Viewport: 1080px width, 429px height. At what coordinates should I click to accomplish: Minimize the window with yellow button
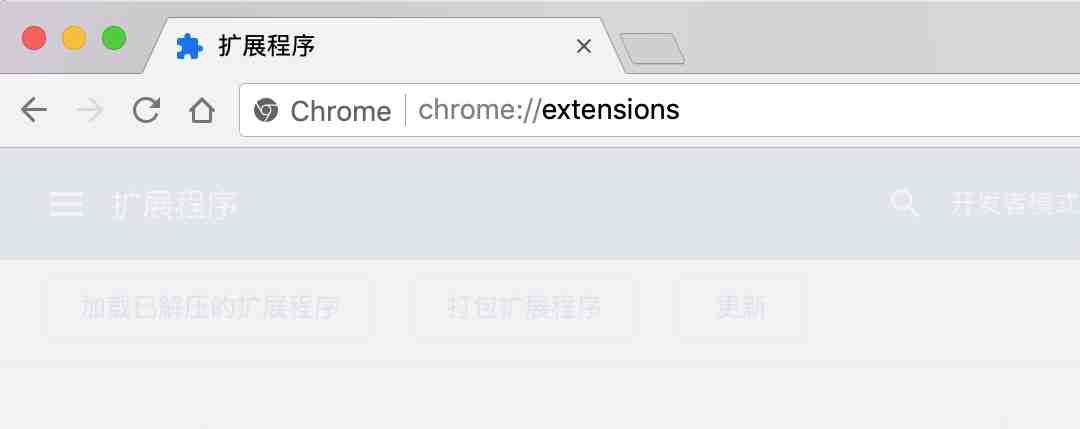[74, 38]
